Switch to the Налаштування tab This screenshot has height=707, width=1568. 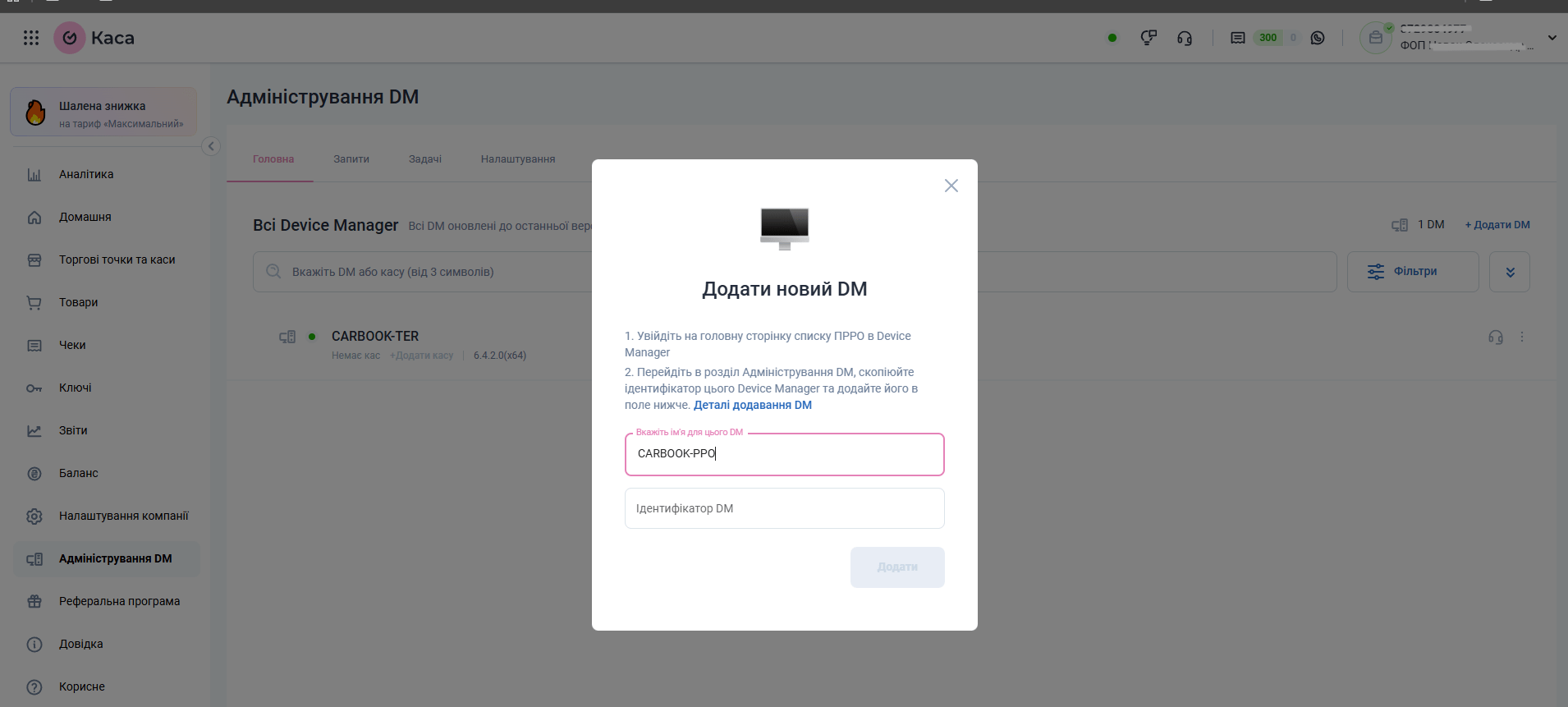pos(518,159)
